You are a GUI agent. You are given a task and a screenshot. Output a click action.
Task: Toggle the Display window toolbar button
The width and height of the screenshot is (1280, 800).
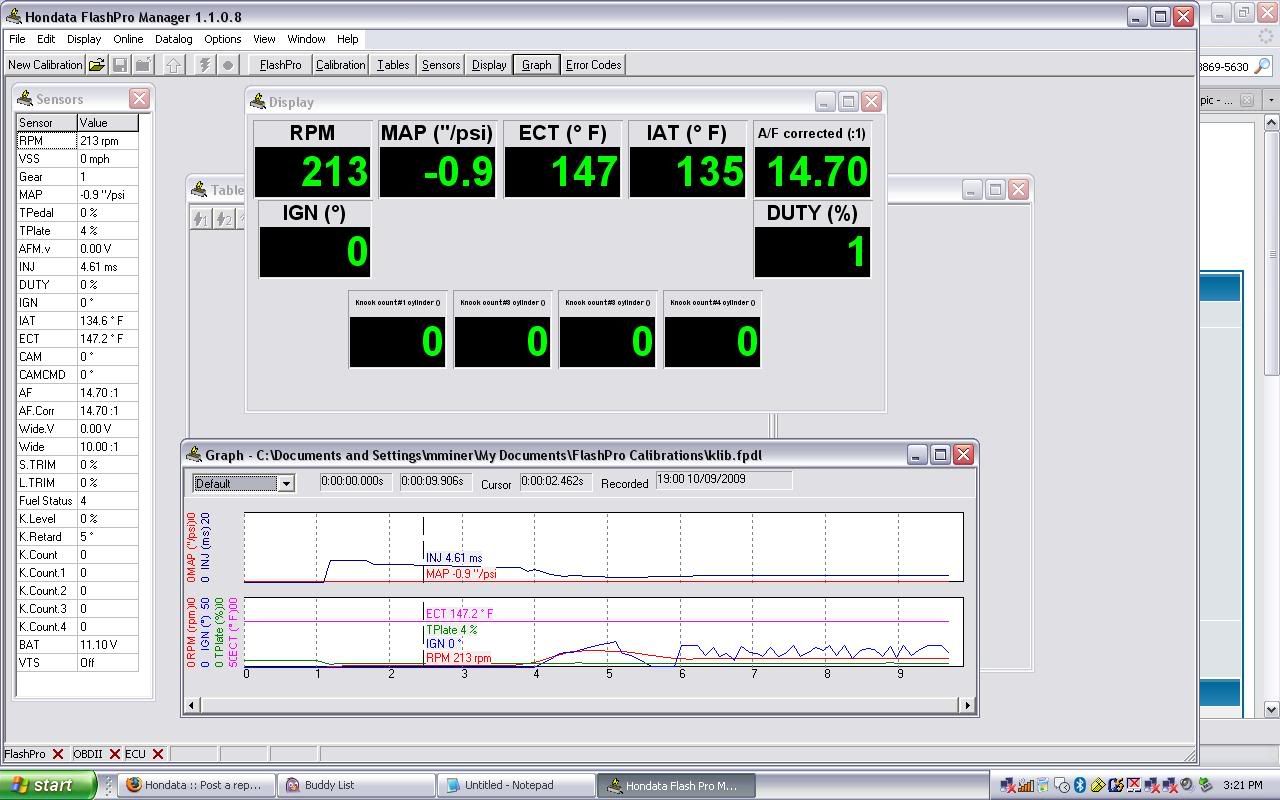click(489, 65)
